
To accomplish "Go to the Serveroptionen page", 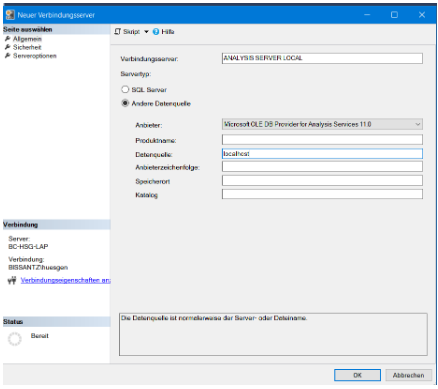I will point(35,56).
